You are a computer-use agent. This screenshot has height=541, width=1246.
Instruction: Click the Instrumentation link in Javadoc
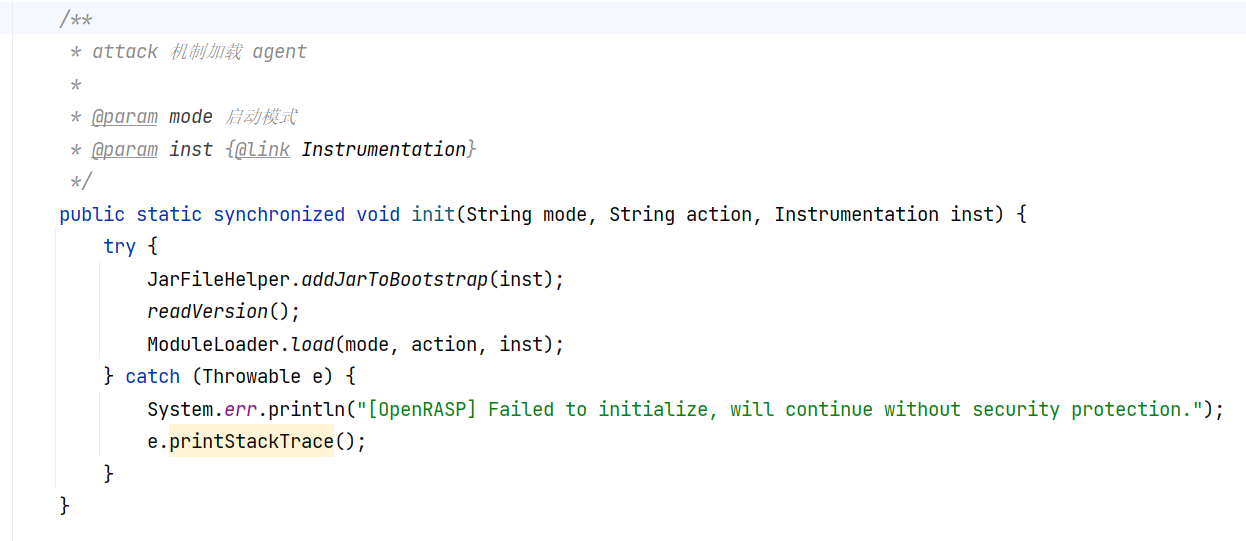coord(384,149)
